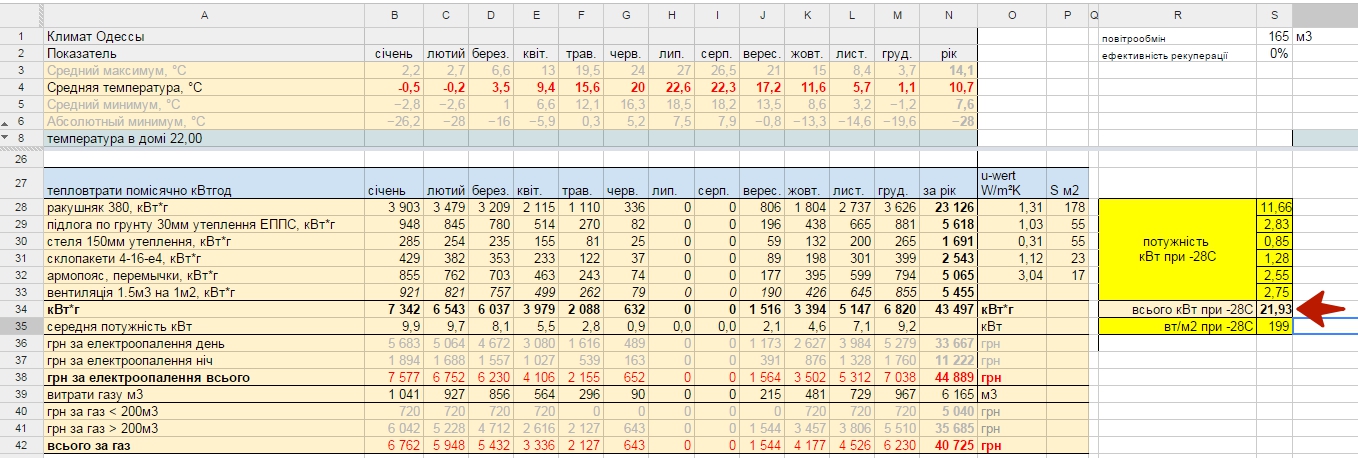The width and height of the screenshot is (1358, 458).
Task: Select the 'вт/м2 при -28С' value 199
Action: pos(1274,326)
